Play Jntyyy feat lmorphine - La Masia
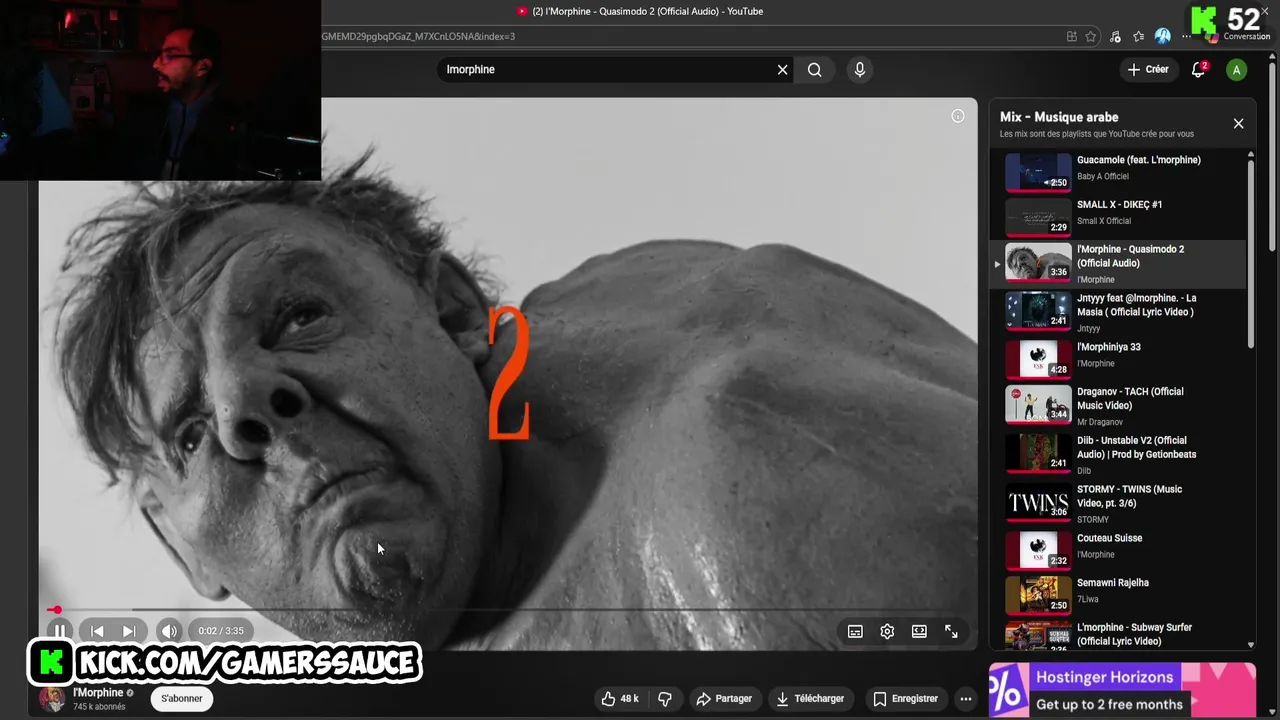This screenshot has width=1280, height=720. click(x=1136, y=305)
